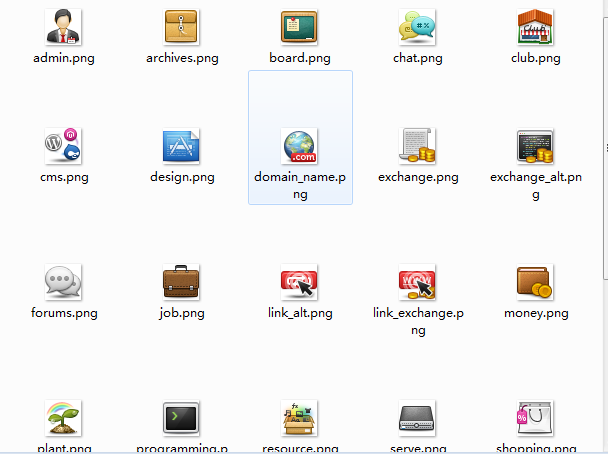608x454 pixels.
Task: Click the archives.png file name
Action: pyautogui.click(x=182, y=58)
